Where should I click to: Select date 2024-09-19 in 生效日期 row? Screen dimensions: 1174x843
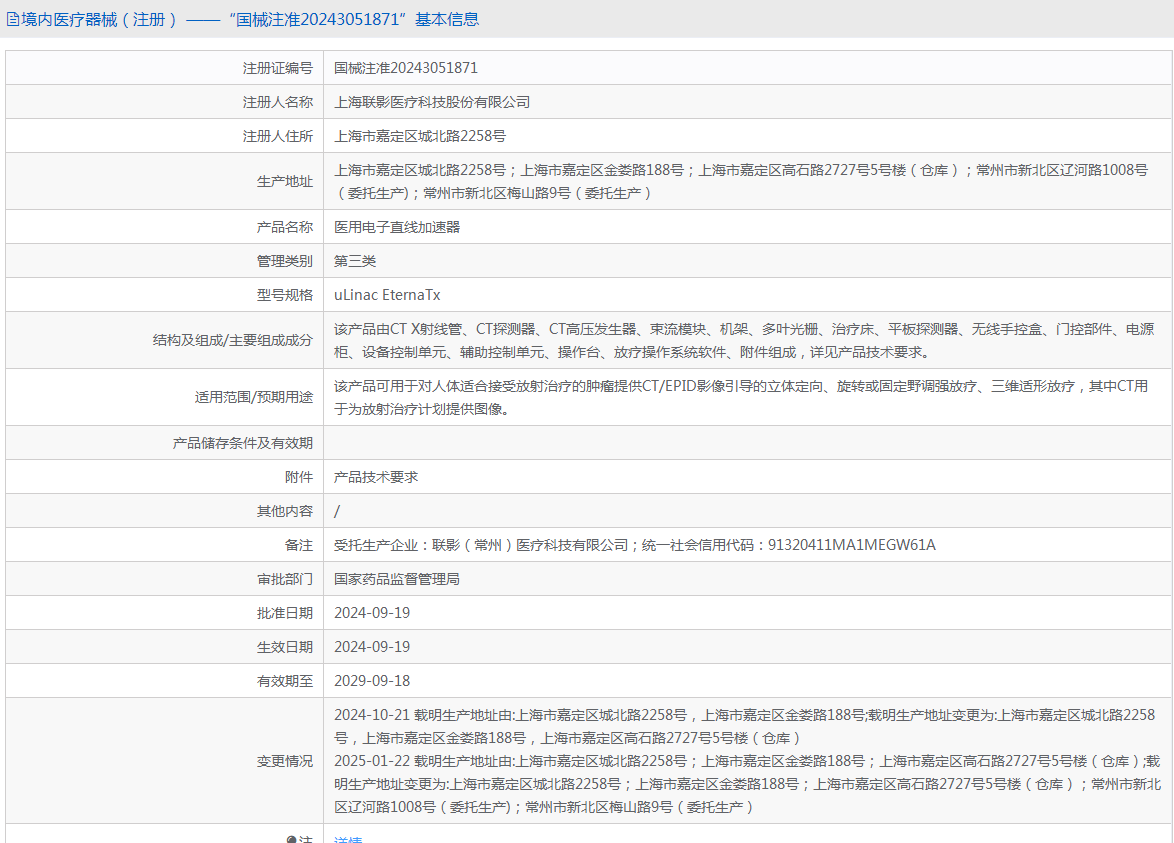[x=372, y=647]
